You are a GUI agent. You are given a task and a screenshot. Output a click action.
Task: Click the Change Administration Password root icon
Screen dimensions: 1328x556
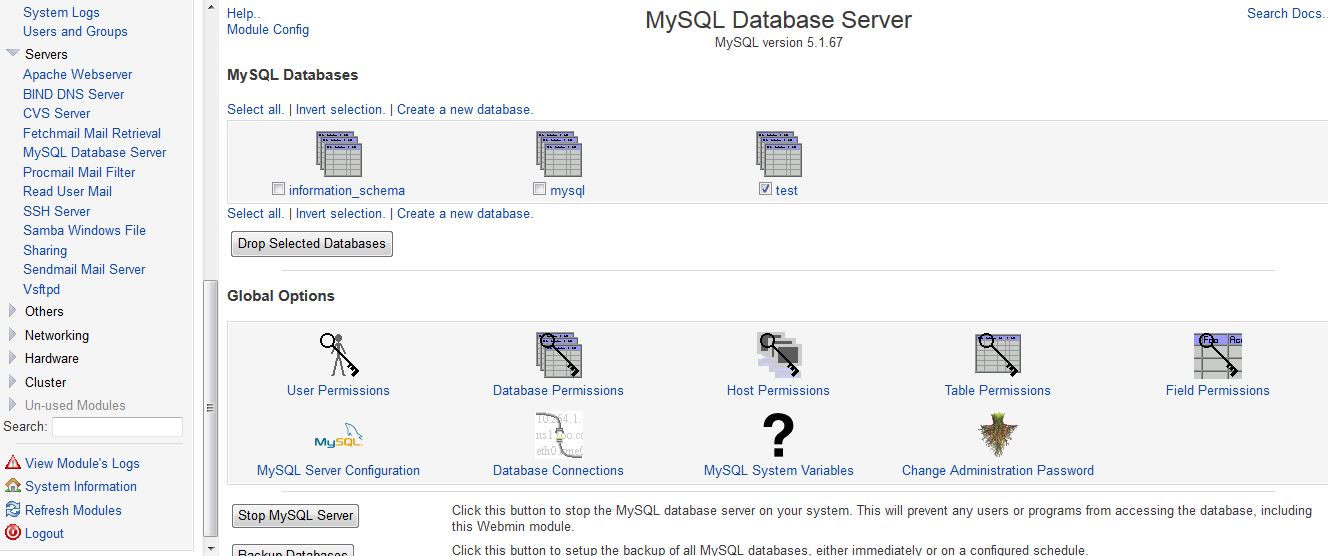(998, 434)
